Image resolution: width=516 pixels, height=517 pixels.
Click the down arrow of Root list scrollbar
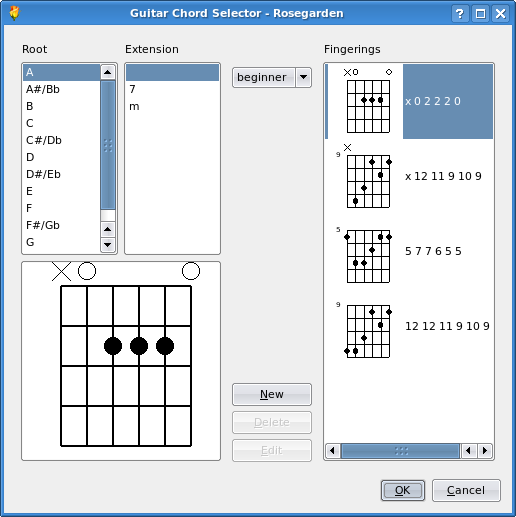pyautogui.click(x=107, y=245)
